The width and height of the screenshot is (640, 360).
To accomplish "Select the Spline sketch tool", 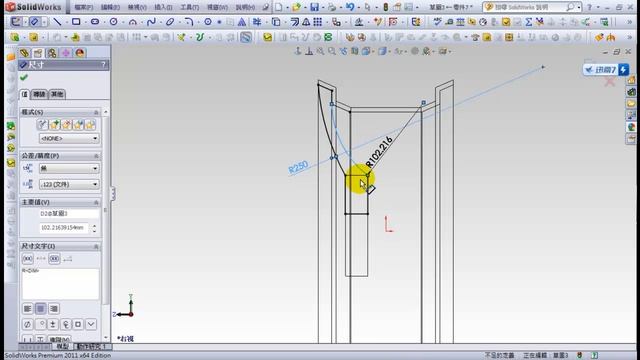I will pos(151,22).
